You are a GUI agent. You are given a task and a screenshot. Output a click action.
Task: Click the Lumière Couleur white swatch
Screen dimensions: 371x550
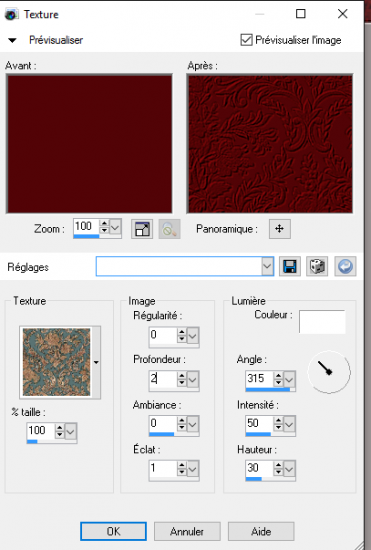click(322, 322)
